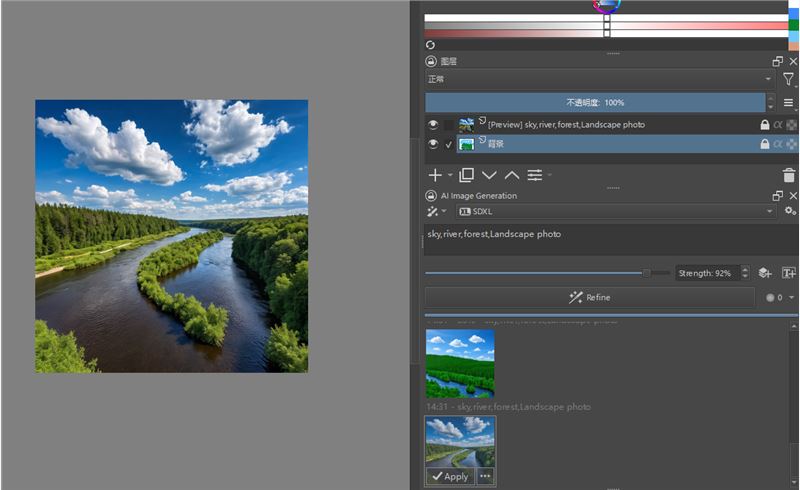Click the layer opacity 不透明度 100% slider
The height and width of the screenshot is (490, 800).
pyautogui.click(x=595, y=103)
